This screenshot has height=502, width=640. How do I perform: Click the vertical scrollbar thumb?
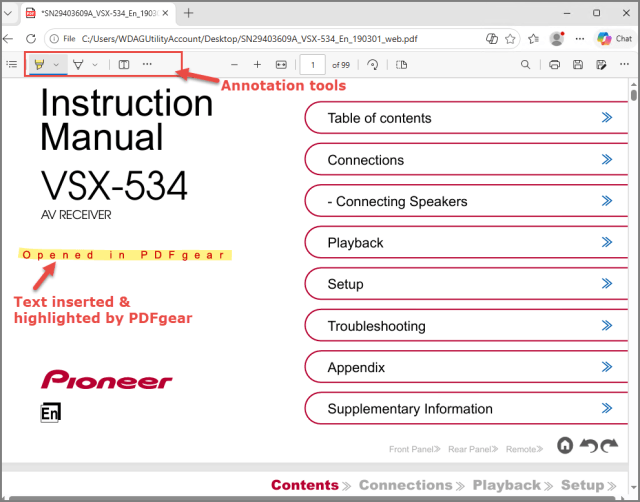[633, 95]
